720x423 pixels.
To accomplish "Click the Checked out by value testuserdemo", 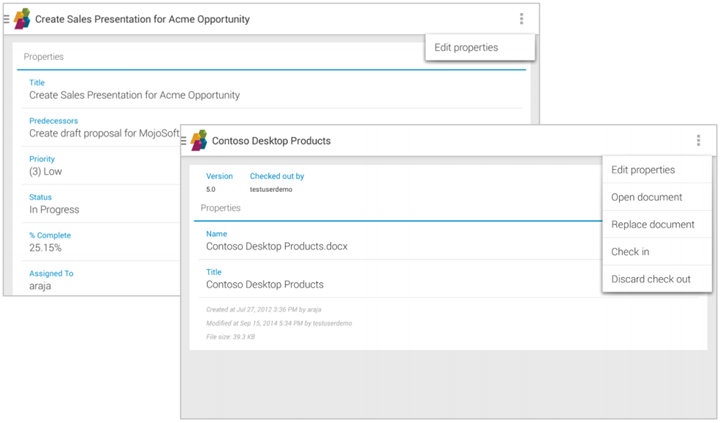I will coord(270,189).
